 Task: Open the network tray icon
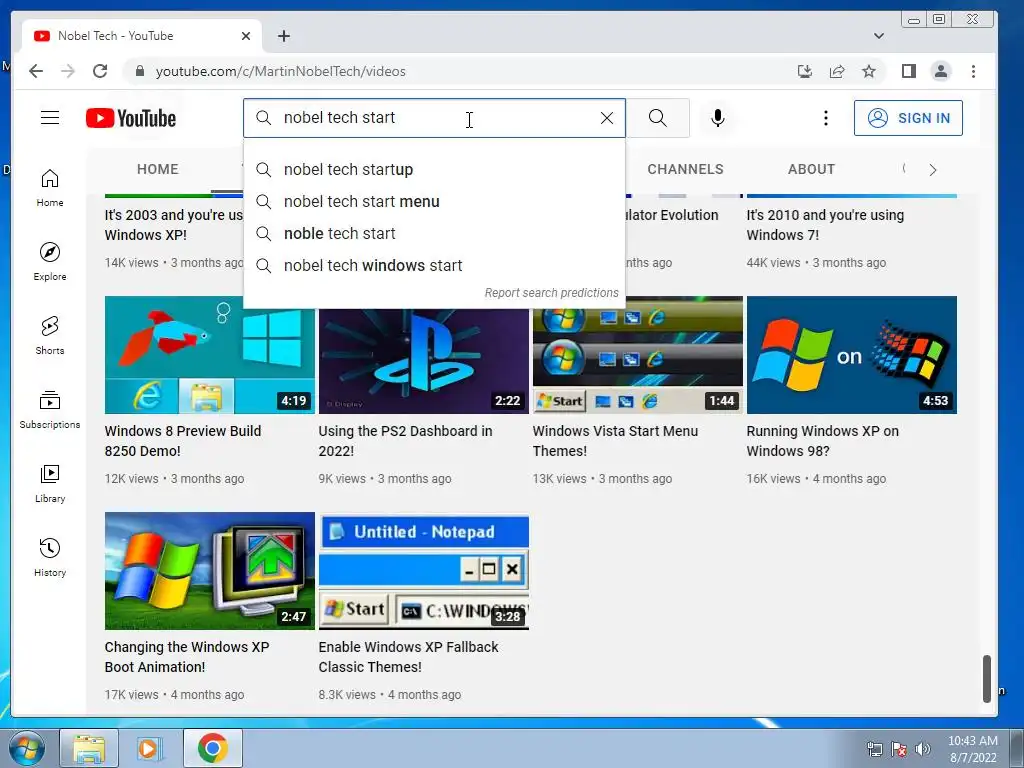874,748
